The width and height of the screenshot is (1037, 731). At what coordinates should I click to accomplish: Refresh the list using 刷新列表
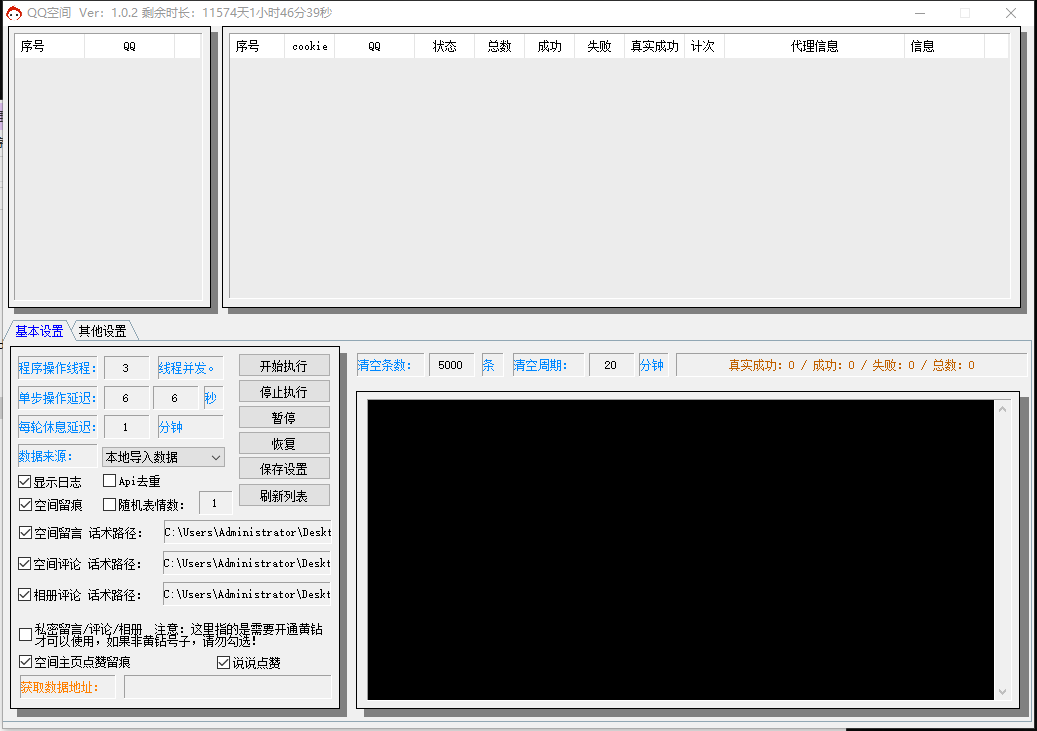(284, 495)
